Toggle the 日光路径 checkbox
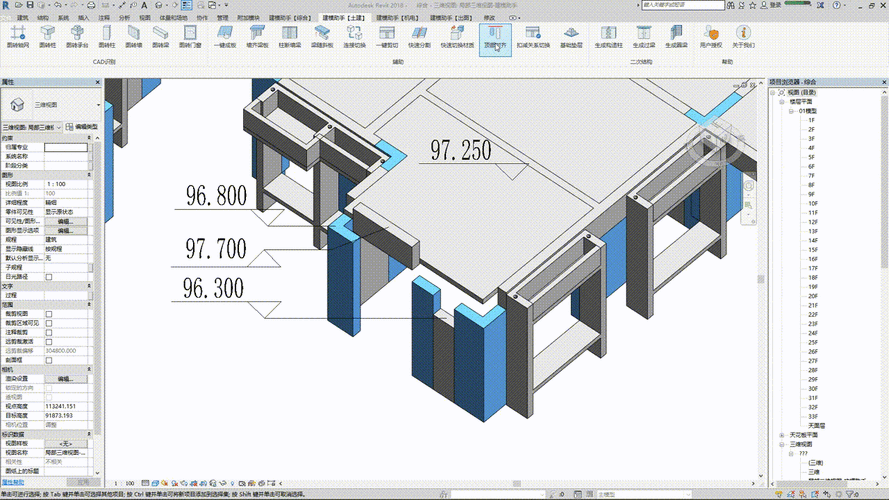Image resolution: width=889 pixels, height=500 pixels. click(x=49, y=277)
